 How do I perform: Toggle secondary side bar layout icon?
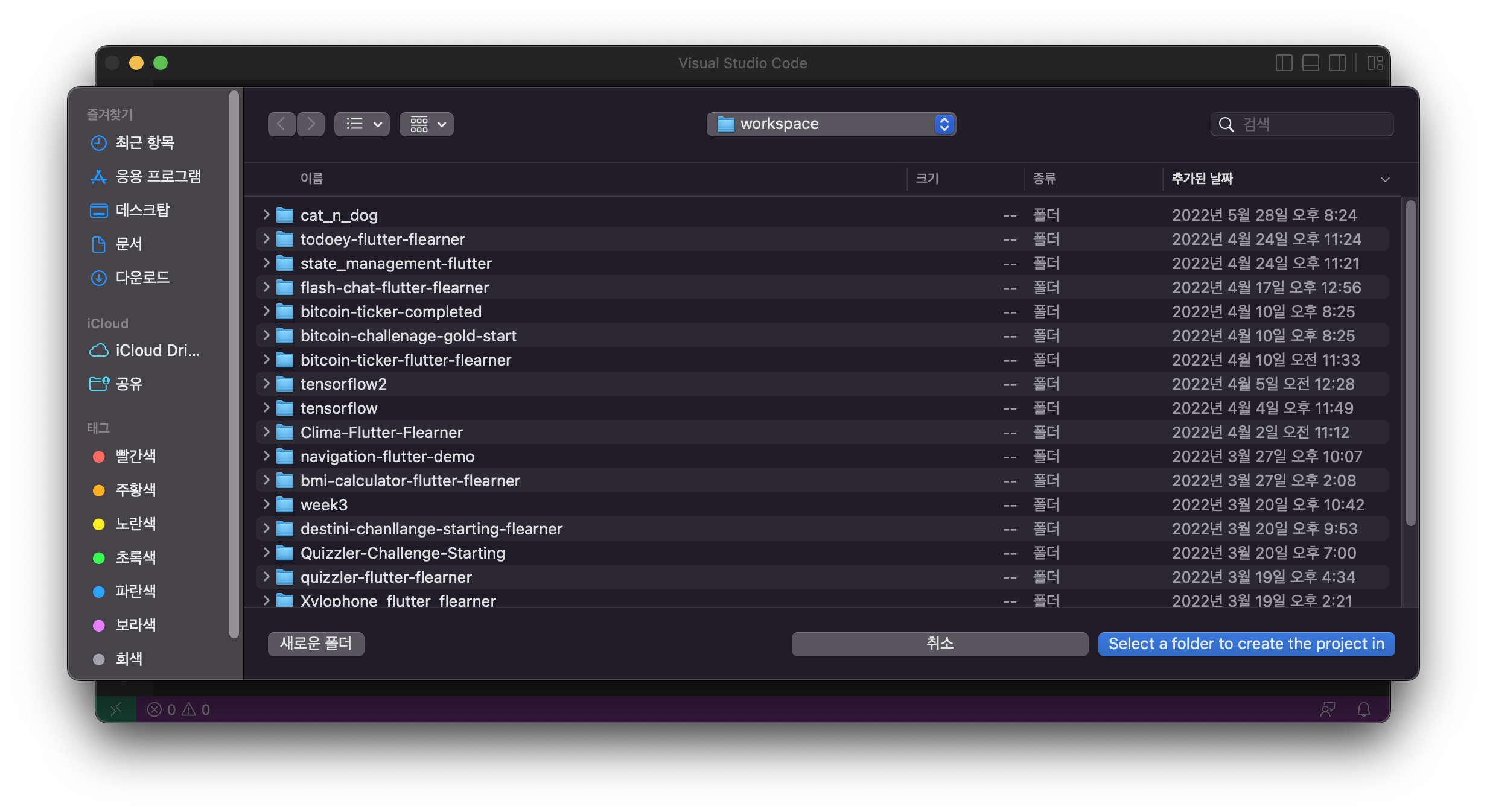[x=1337, y=63]
